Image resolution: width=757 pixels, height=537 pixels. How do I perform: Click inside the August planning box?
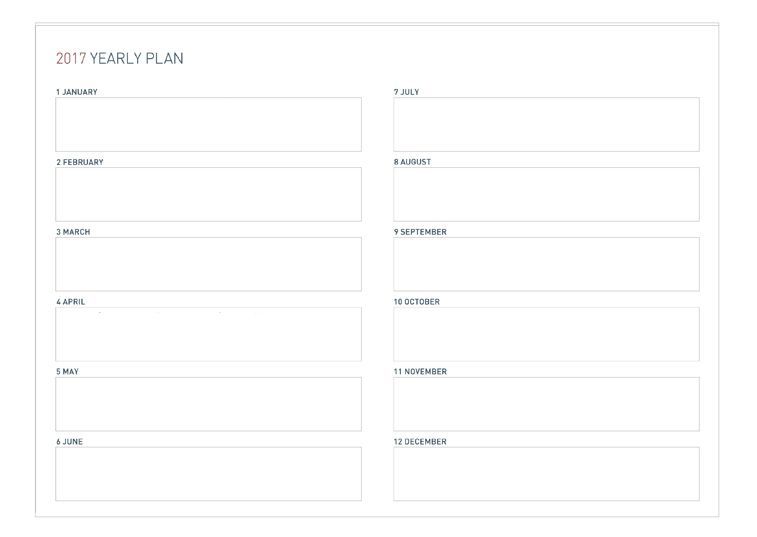pyautogui.click(x=546, y=194)
